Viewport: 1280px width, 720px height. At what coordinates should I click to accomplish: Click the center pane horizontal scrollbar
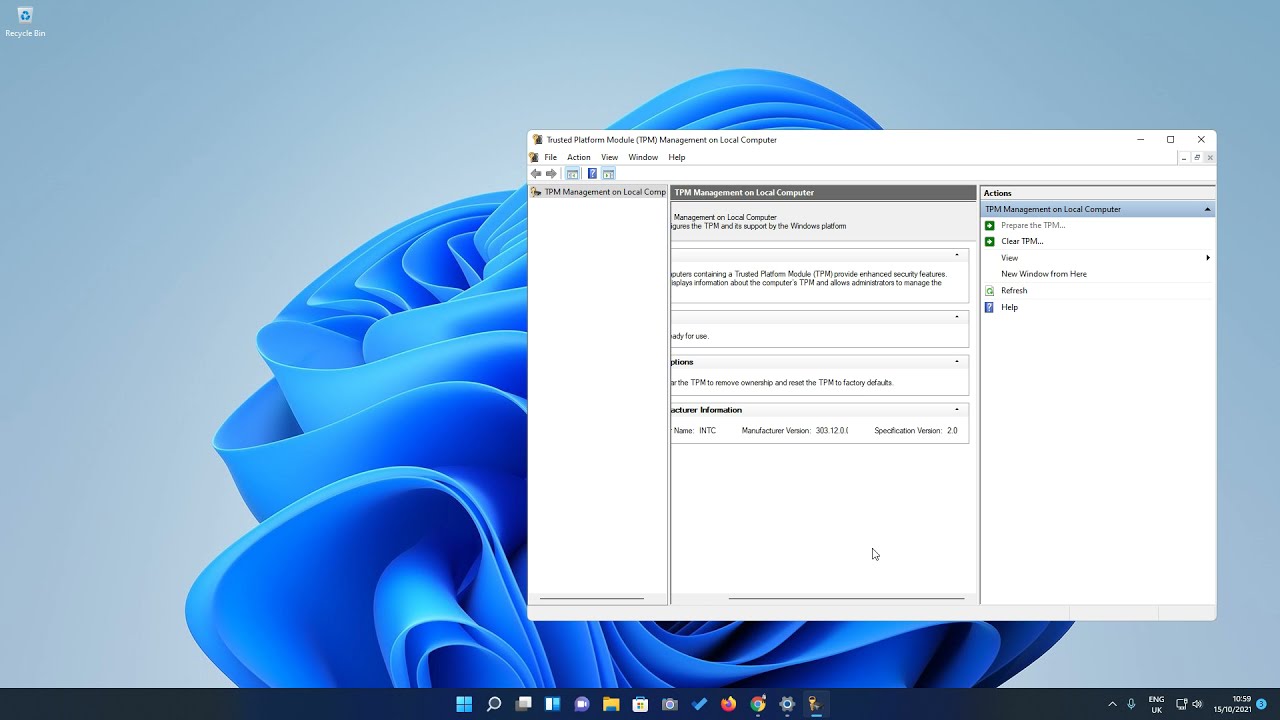click(x=846, y=599)
